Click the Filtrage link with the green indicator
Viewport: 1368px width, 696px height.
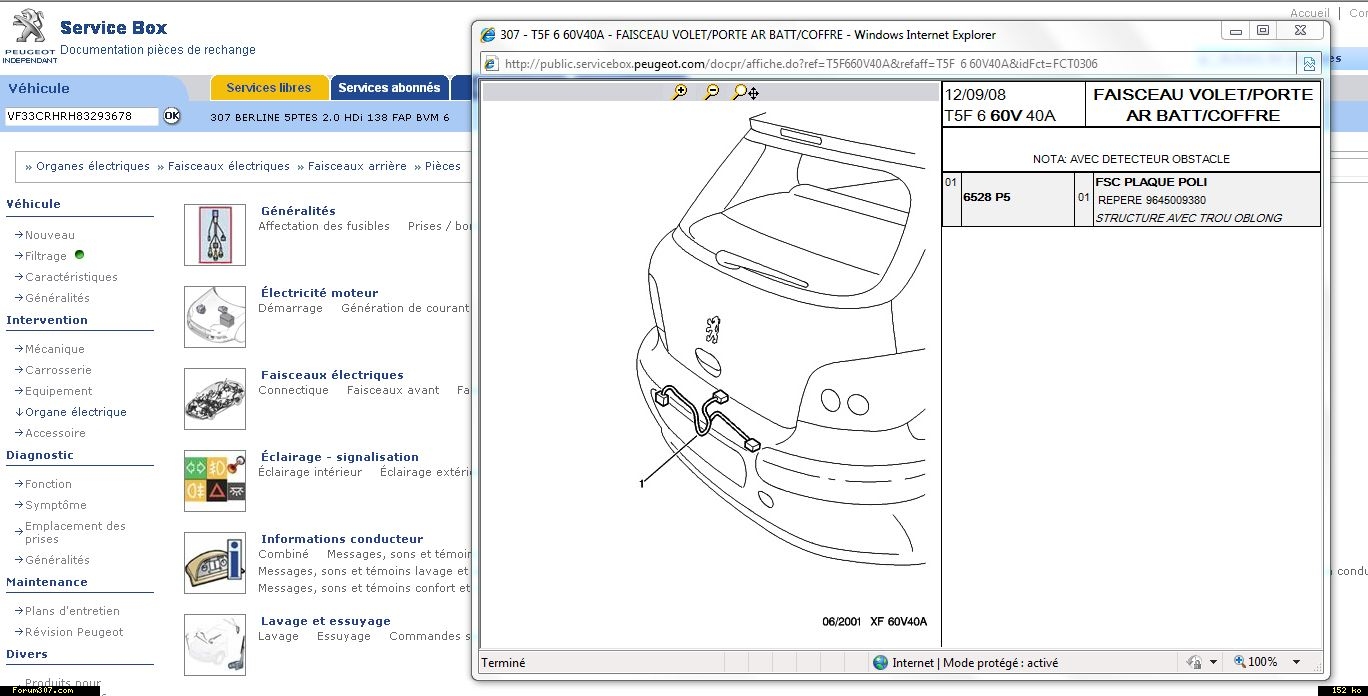click(x=46, y=256)
